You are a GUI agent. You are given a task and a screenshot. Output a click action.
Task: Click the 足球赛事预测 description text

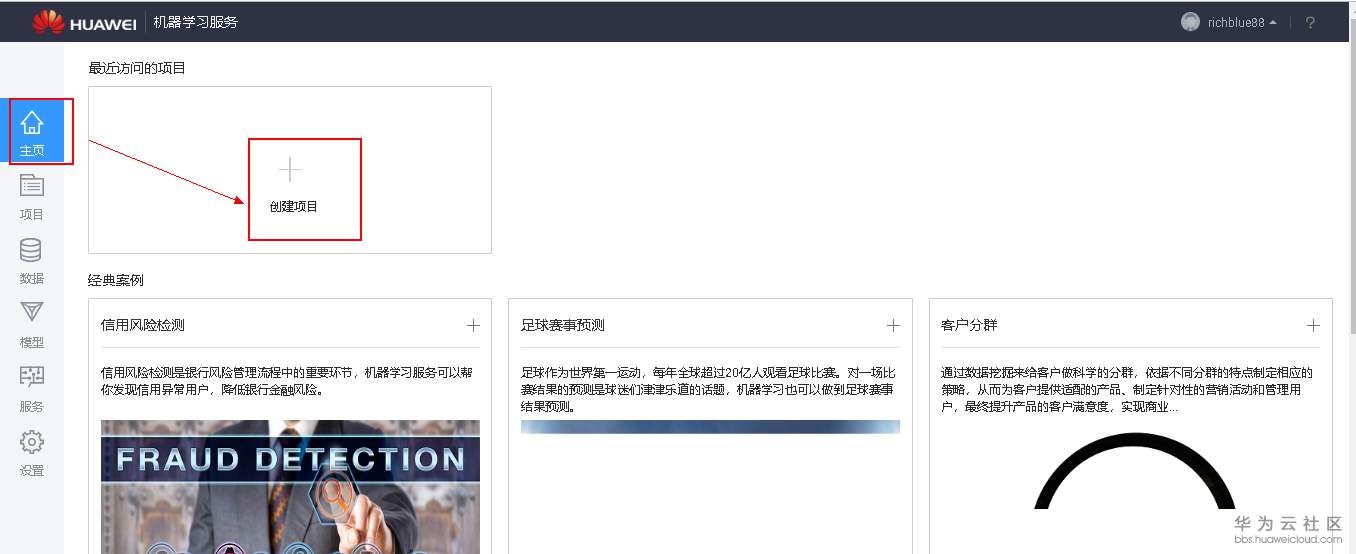point(708,390)
